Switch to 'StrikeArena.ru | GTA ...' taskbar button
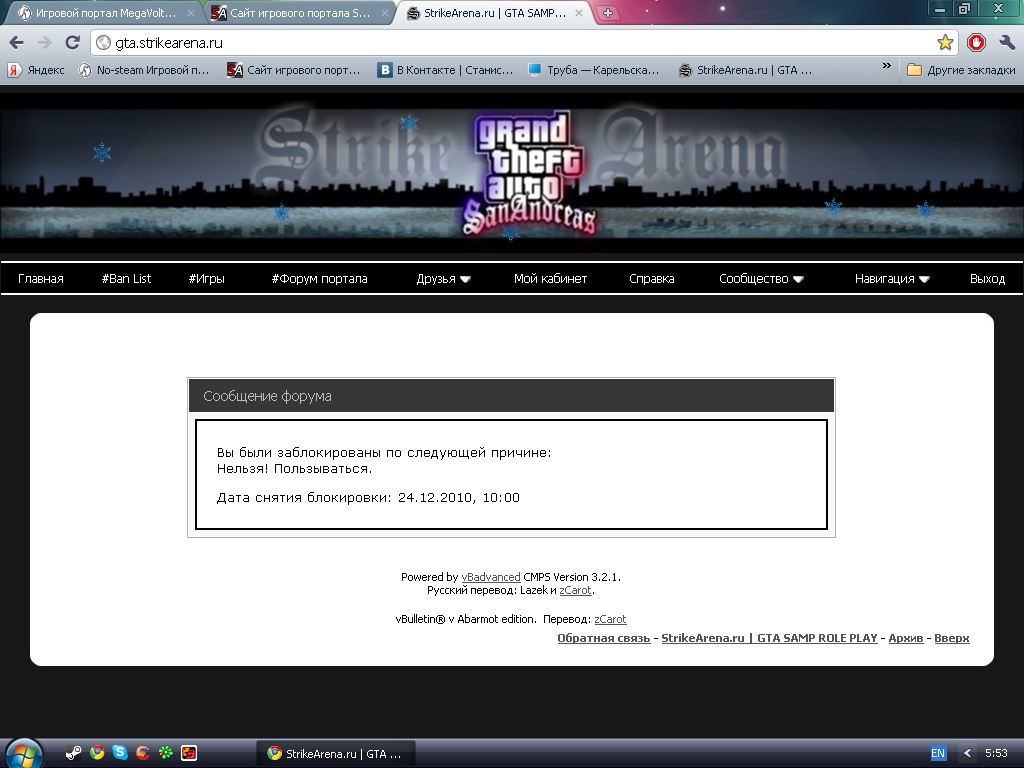 click(x=335, y=754)
